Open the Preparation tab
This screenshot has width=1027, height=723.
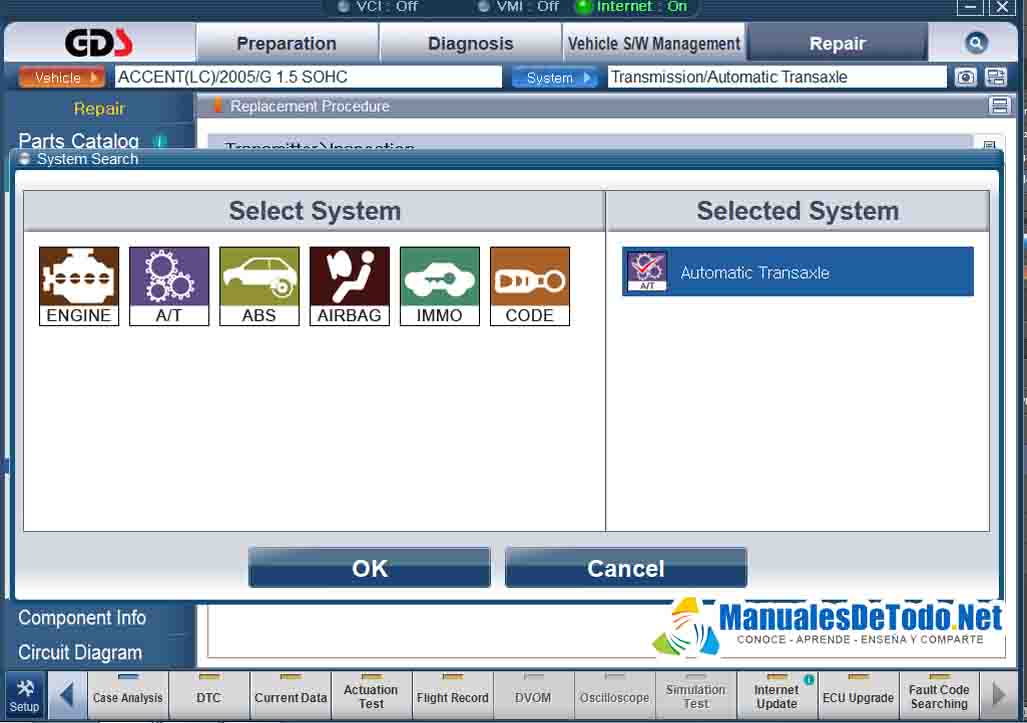click(286, 44)
